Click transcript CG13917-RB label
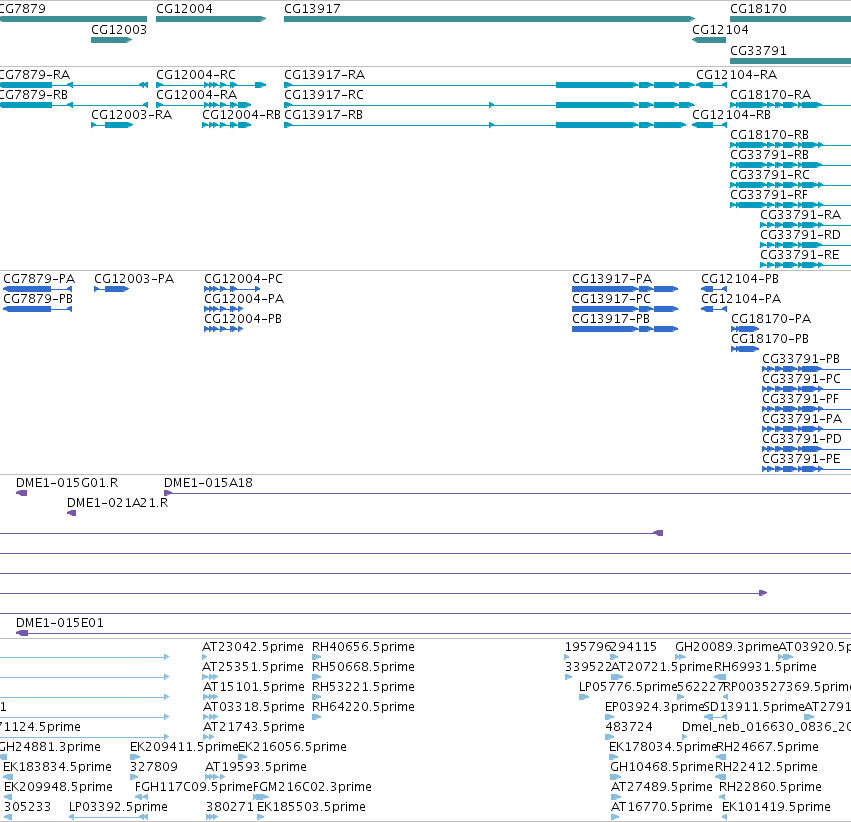This screenshot has height=822, width=851. click(323, 115)
